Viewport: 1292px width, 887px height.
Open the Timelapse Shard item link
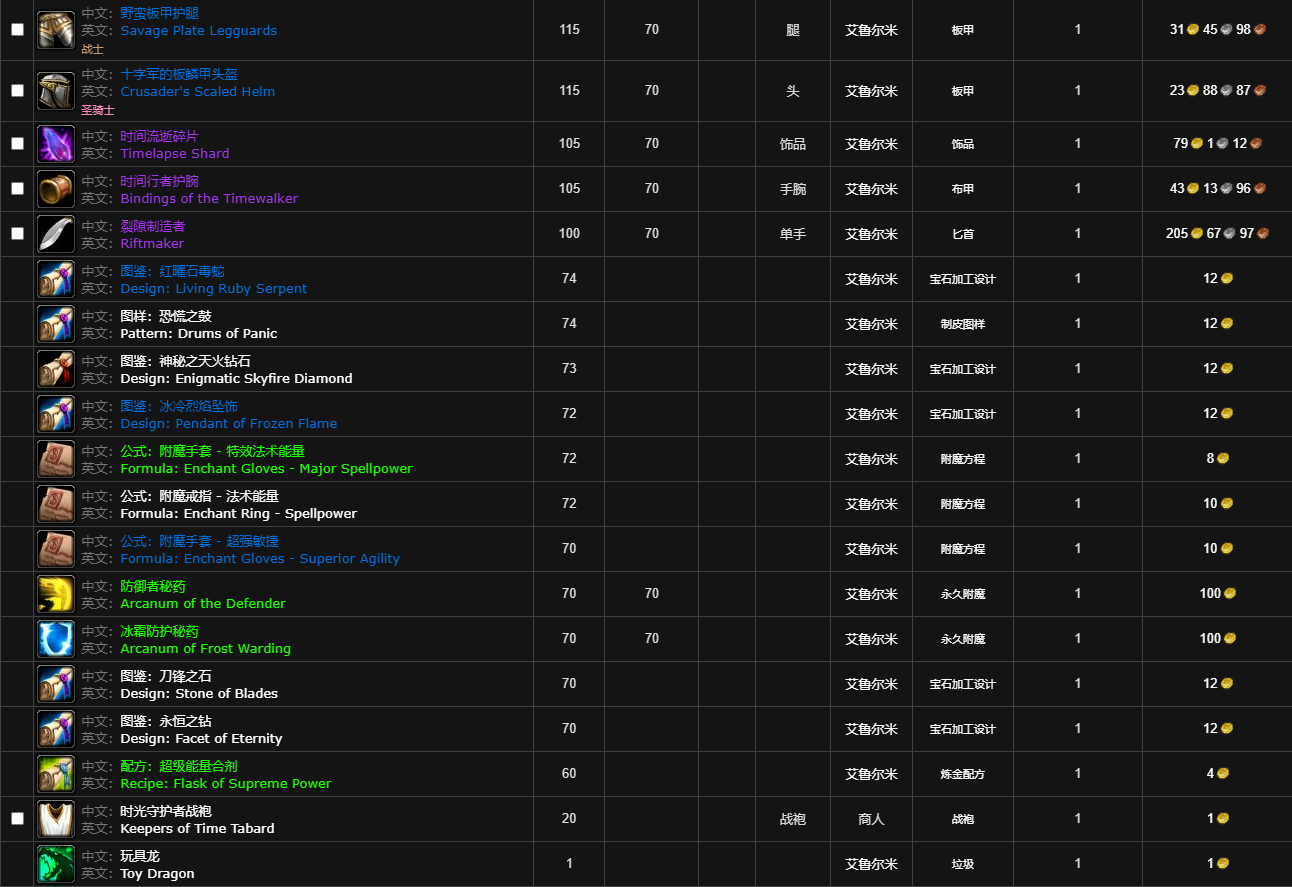pos(174,154)
